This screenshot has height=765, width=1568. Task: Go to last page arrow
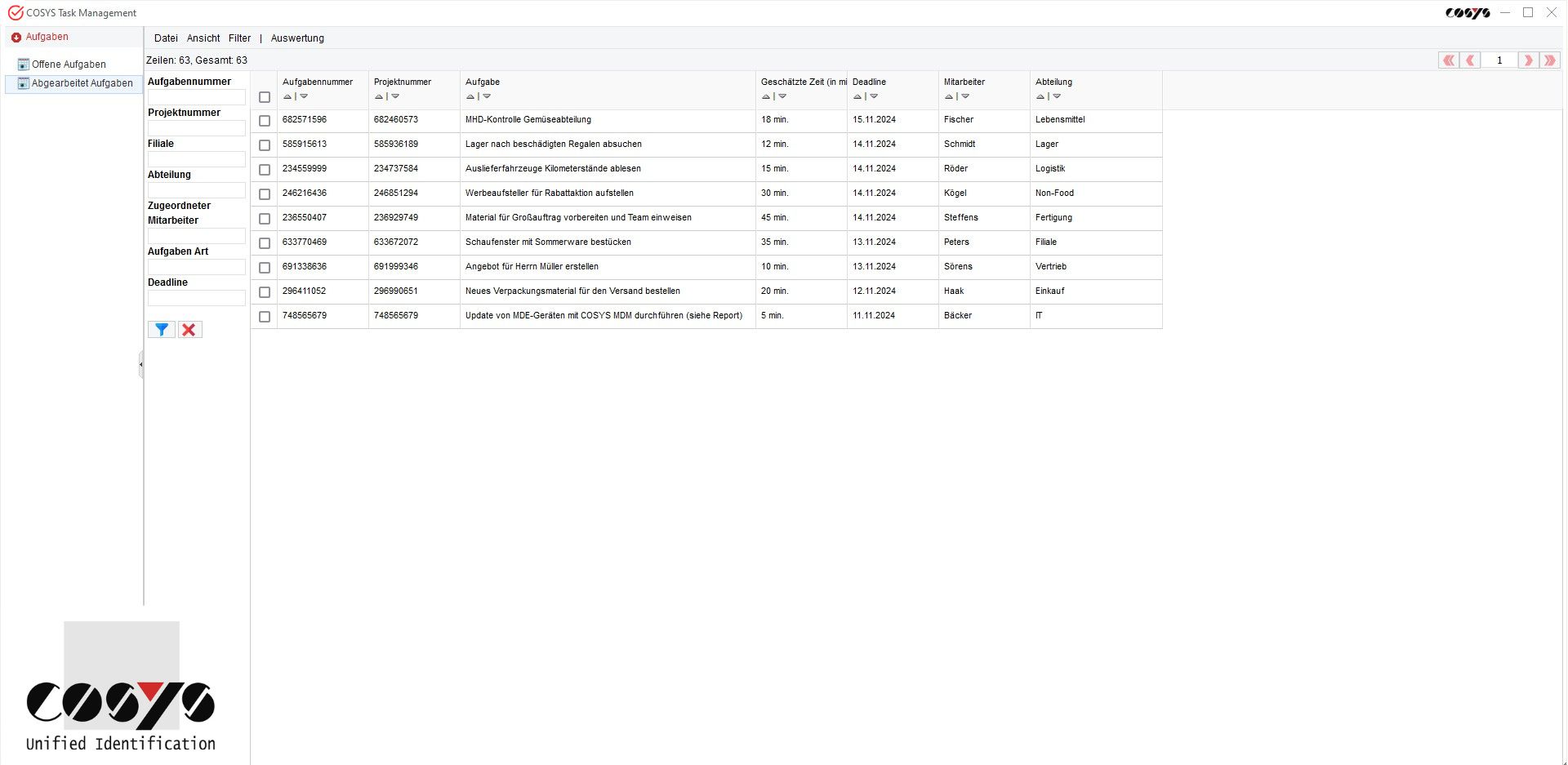(1549, 60)
